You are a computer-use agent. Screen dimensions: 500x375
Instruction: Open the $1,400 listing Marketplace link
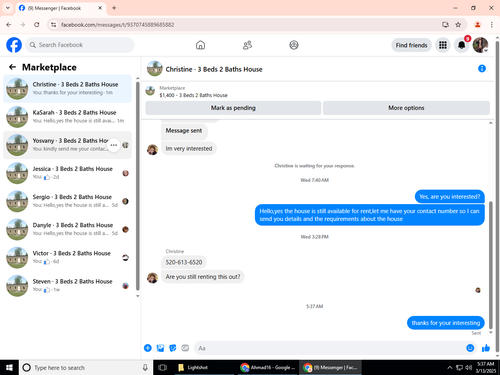click(x=193, y=92)
